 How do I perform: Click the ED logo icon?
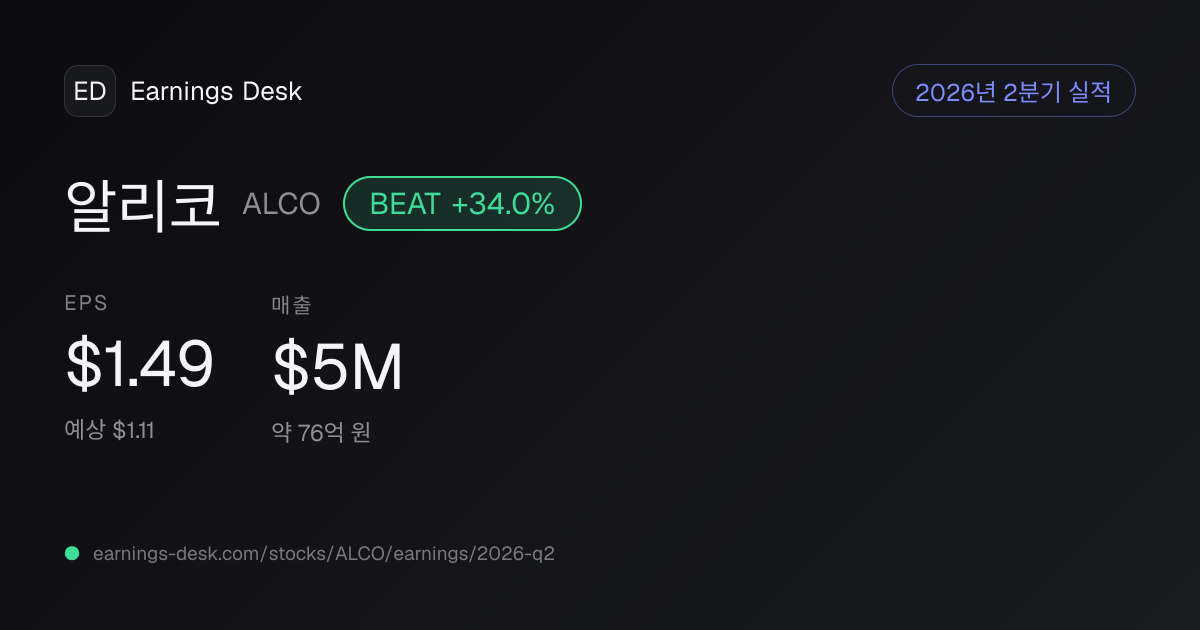tap(90, 91)
